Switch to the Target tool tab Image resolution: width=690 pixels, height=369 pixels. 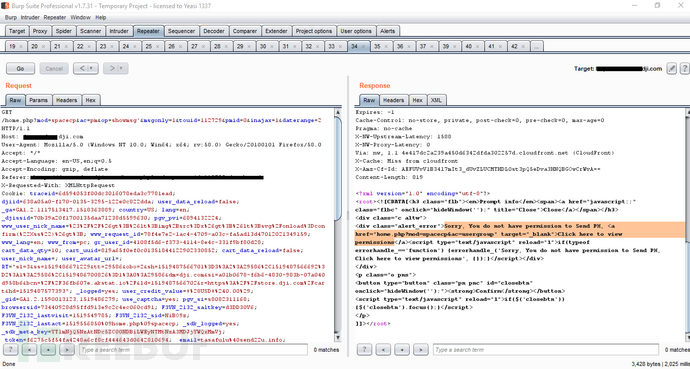tap(17, 31)
